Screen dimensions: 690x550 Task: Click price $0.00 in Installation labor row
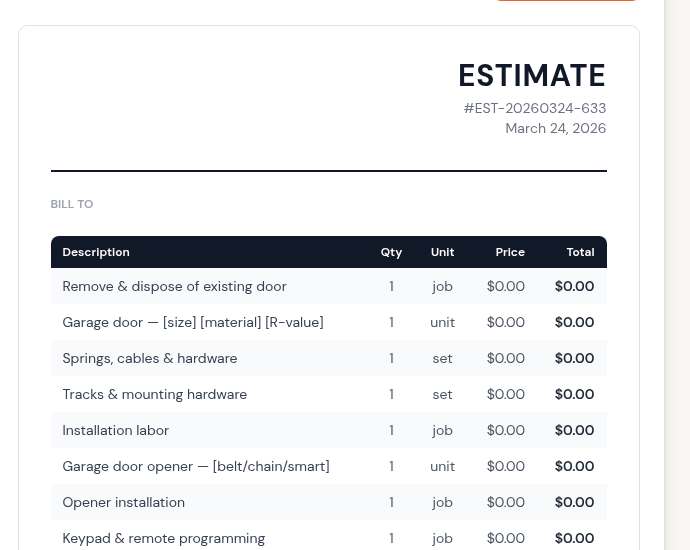pyautogui.click(x=506, y=430)
